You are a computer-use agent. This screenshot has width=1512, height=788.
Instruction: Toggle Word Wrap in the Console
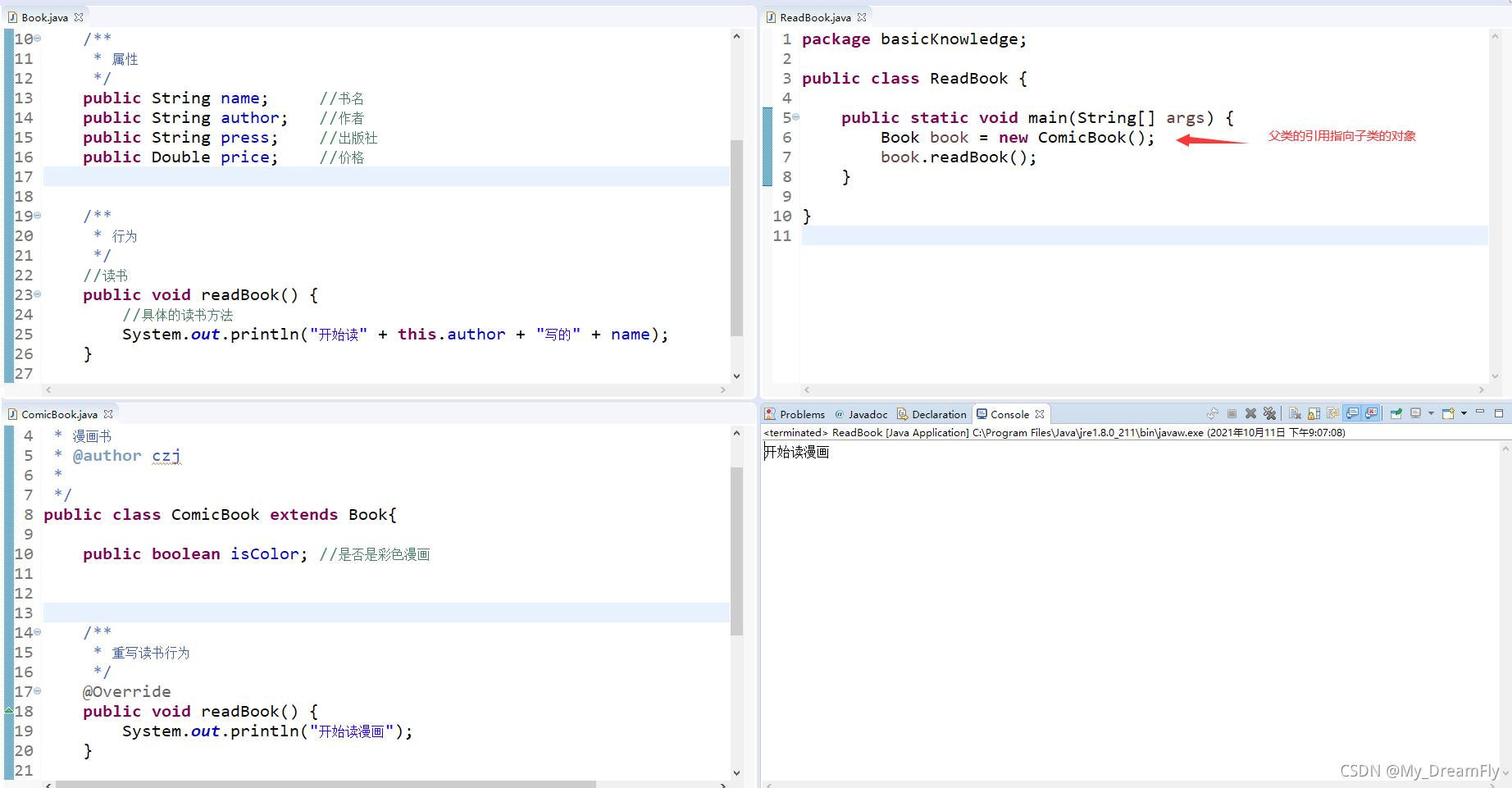[x=1332, y=413]
